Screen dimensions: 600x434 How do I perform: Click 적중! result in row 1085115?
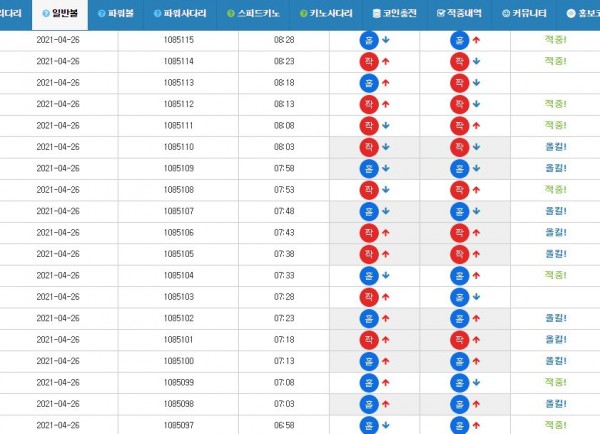(555, 39)
